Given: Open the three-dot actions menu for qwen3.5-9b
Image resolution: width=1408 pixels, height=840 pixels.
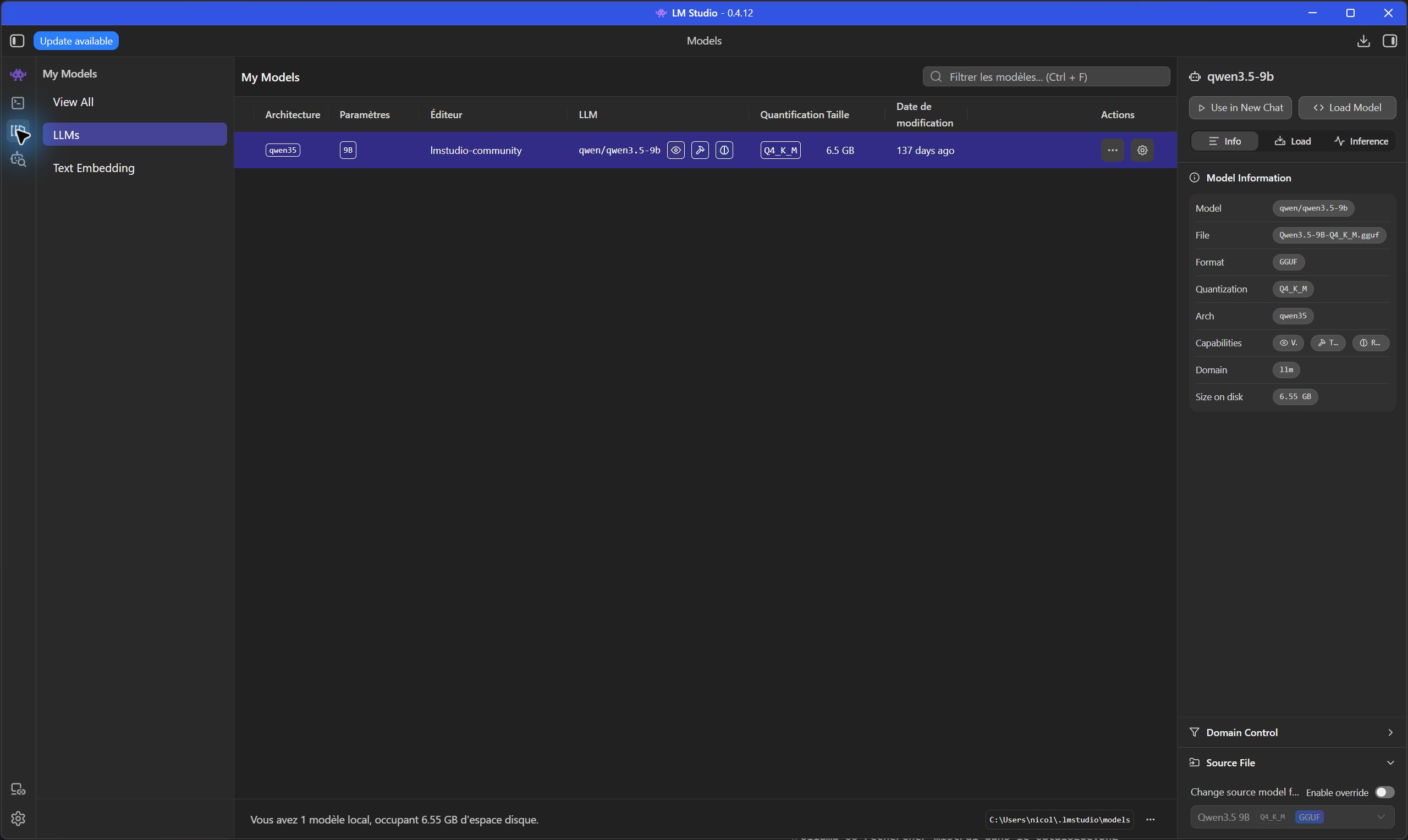Looking at the screenshot, I should click(1113, 150).
